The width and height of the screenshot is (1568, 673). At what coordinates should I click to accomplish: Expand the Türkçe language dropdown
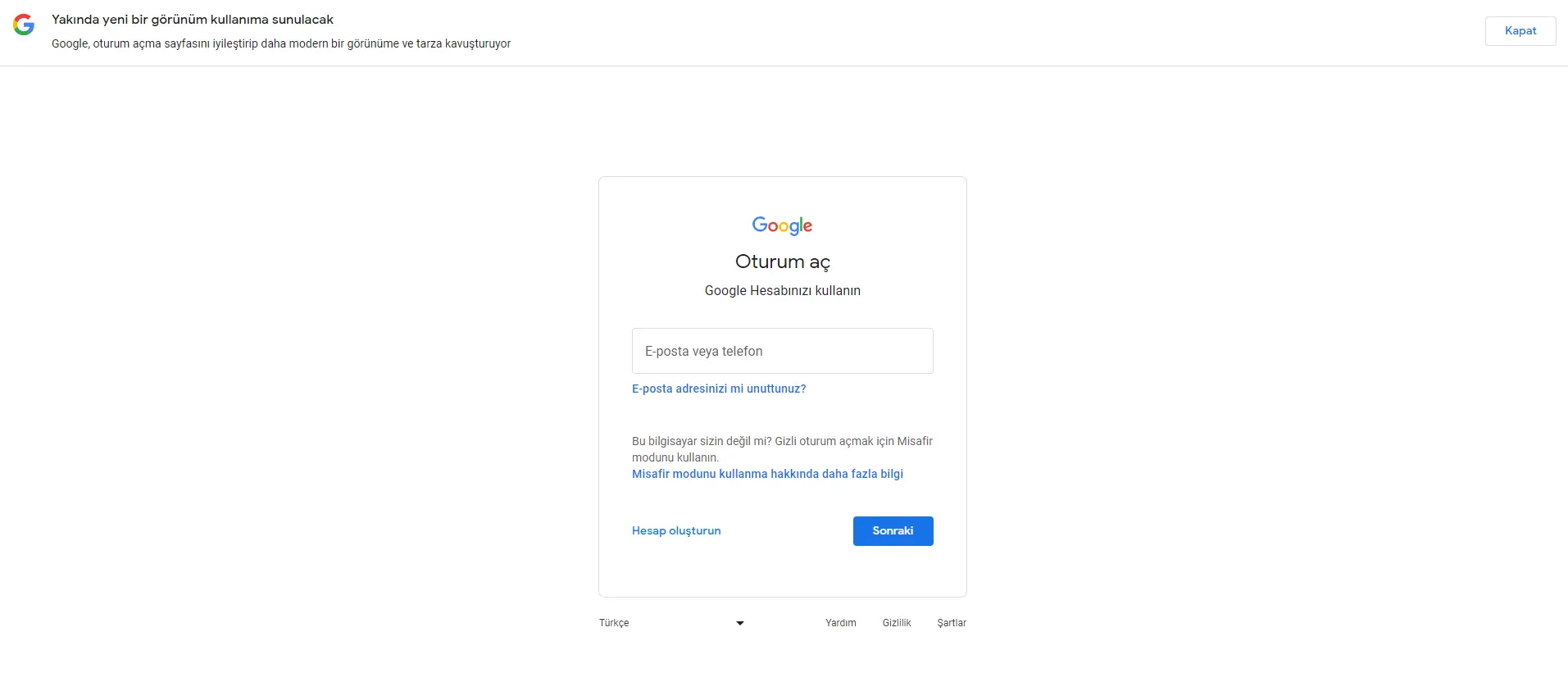click(672, 623)
